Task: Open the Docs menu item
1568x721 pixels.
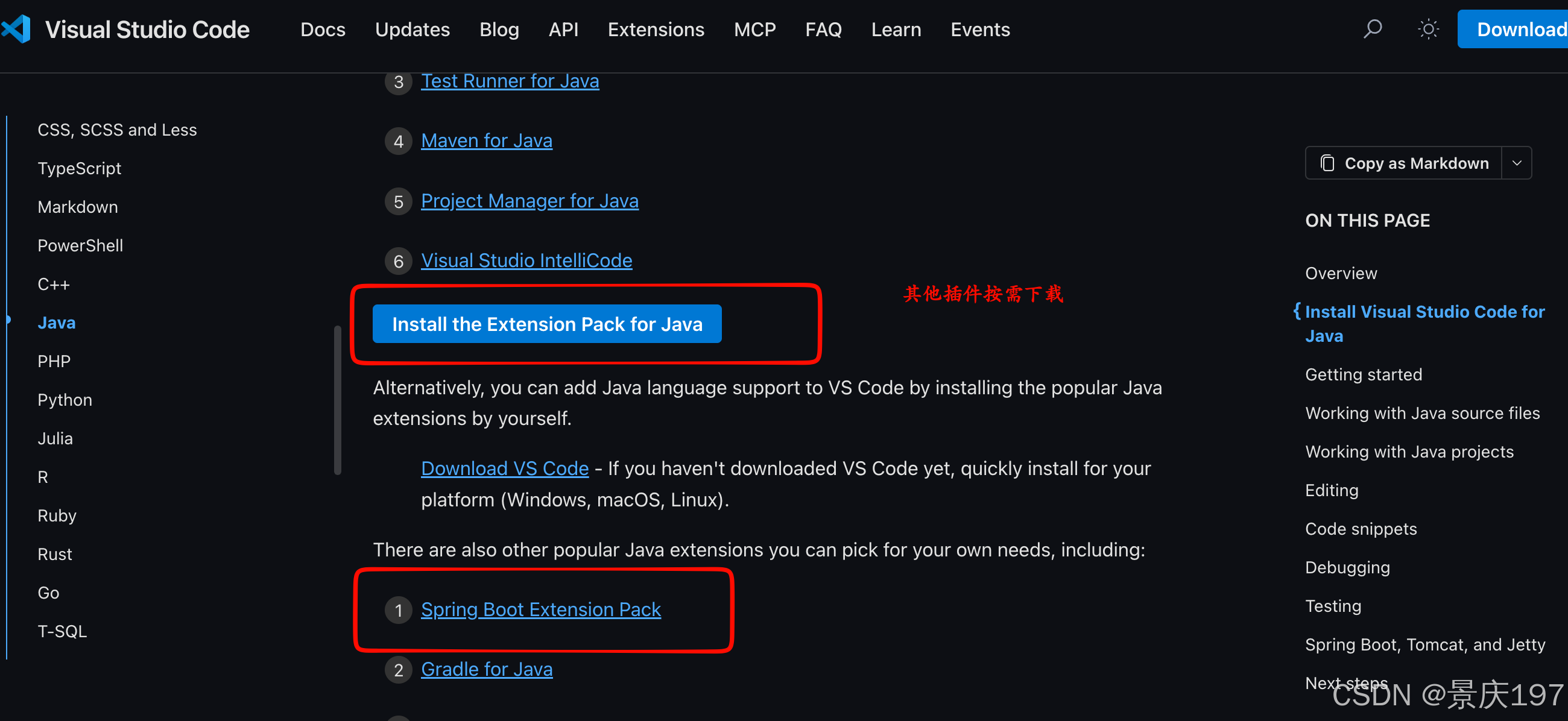Action: (x=323, y=29)
